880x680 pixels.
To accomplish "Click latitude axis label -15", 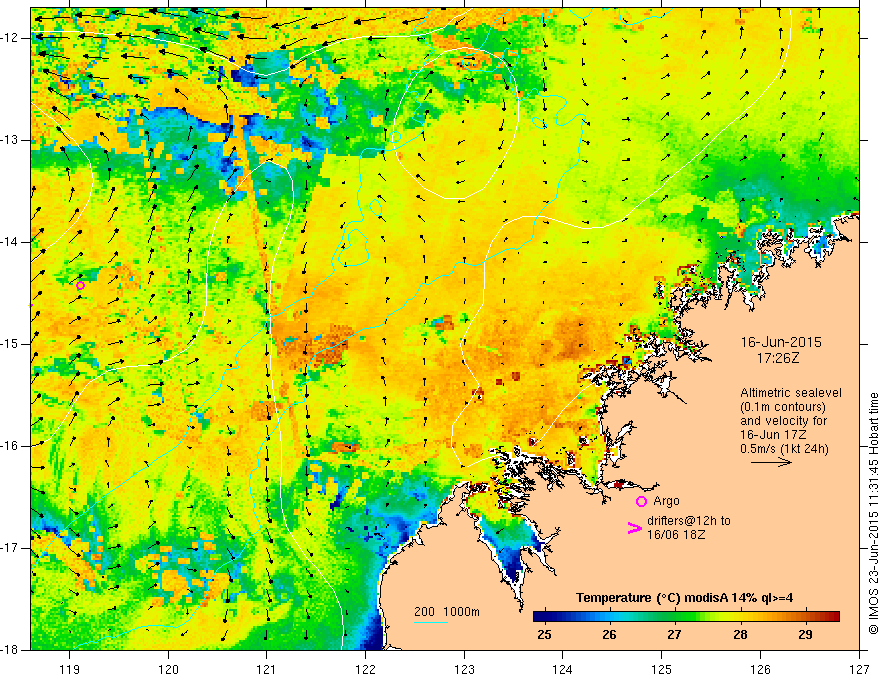I will [12, 344].
